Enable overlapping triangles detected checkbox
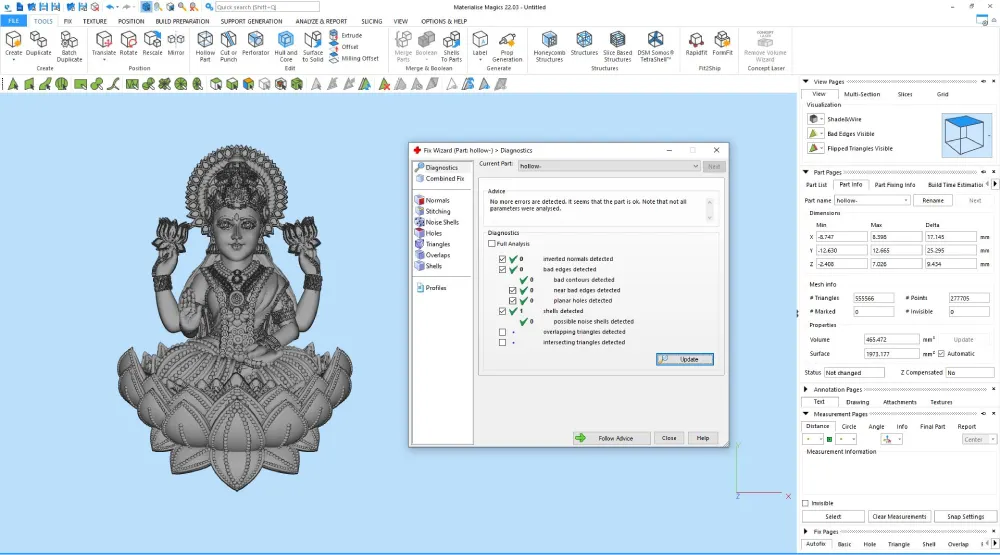This screenshot has height=555, width=1000. tap(503, 332)
